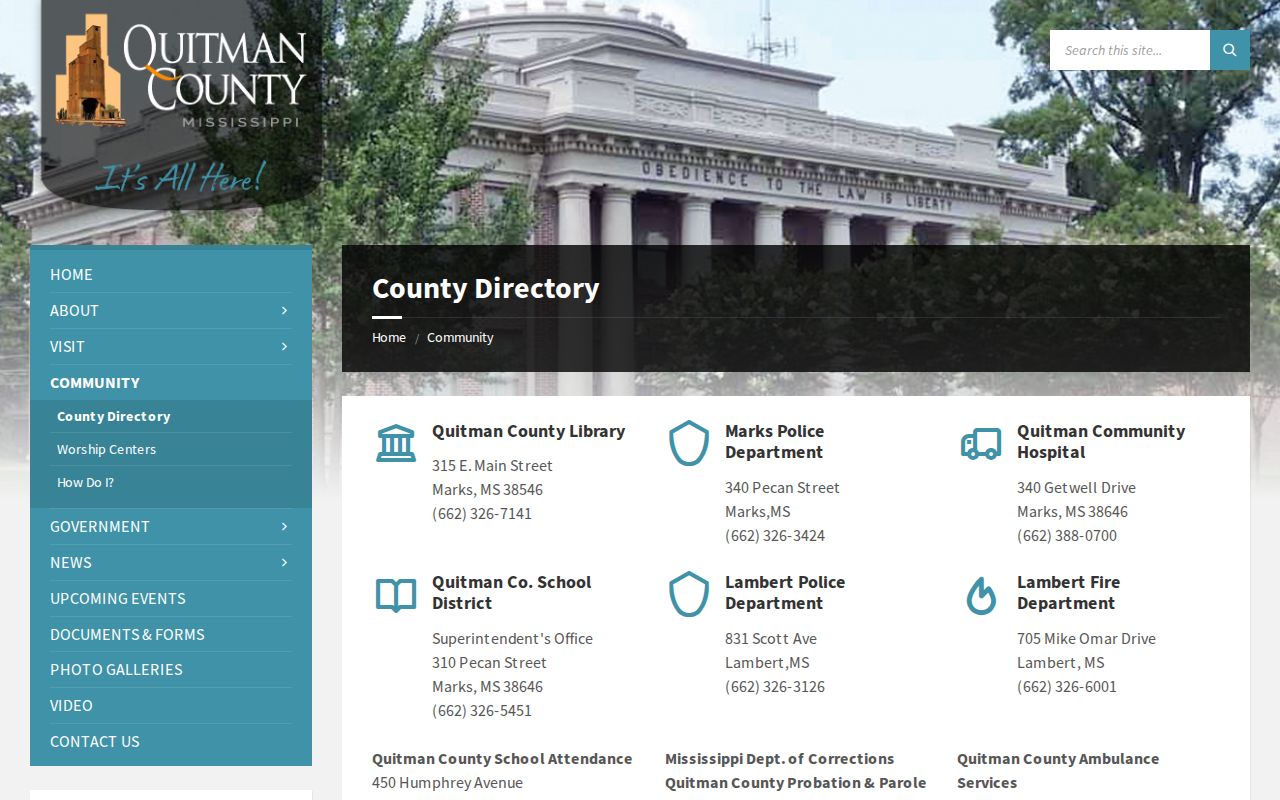Click the Marks Police Department shield icon
1280x800 pixels.
(689, 443)
